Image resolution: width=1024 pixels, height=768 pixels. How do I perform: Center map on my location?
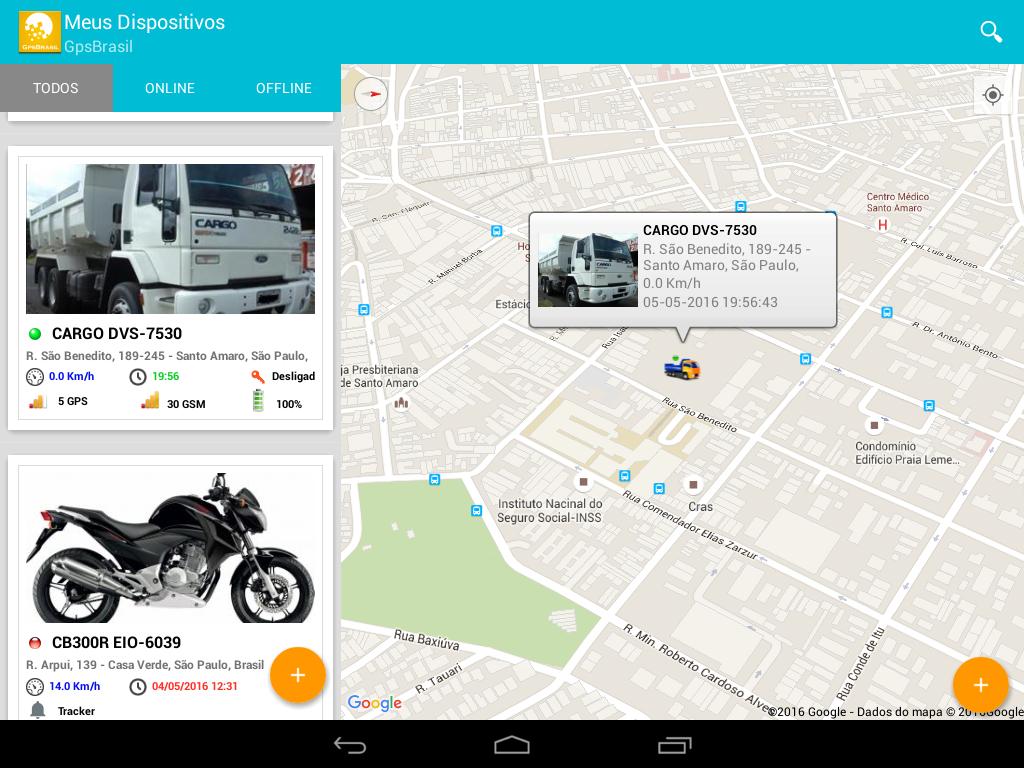tap(993, 95)
